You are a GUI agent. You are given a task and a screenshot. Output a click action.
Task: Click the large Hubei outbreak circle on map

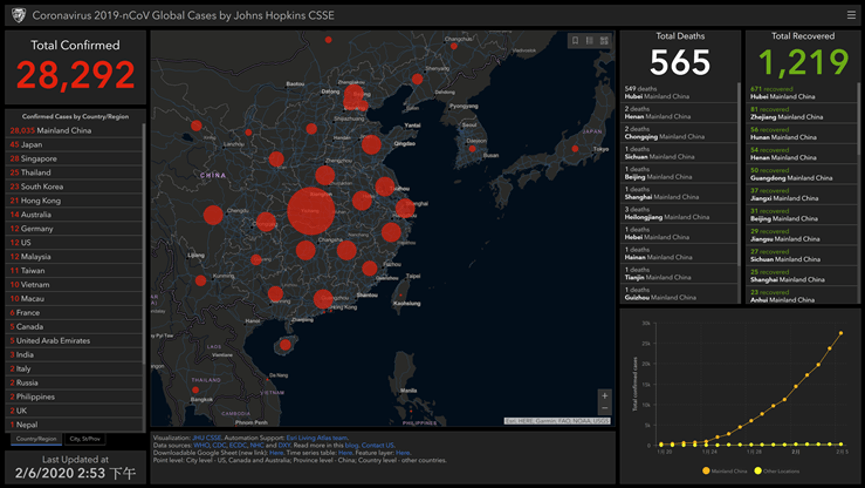[x=311, y=211]
